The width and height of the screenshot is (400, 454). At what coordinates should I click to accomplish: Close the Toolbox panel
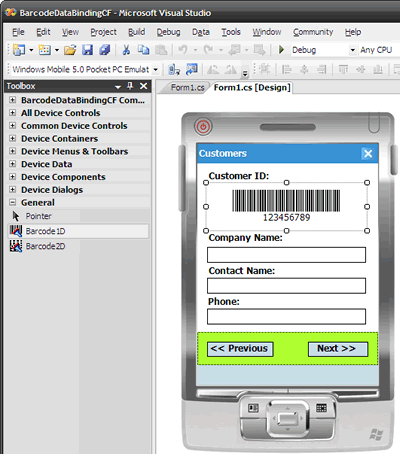click(144, 86)
